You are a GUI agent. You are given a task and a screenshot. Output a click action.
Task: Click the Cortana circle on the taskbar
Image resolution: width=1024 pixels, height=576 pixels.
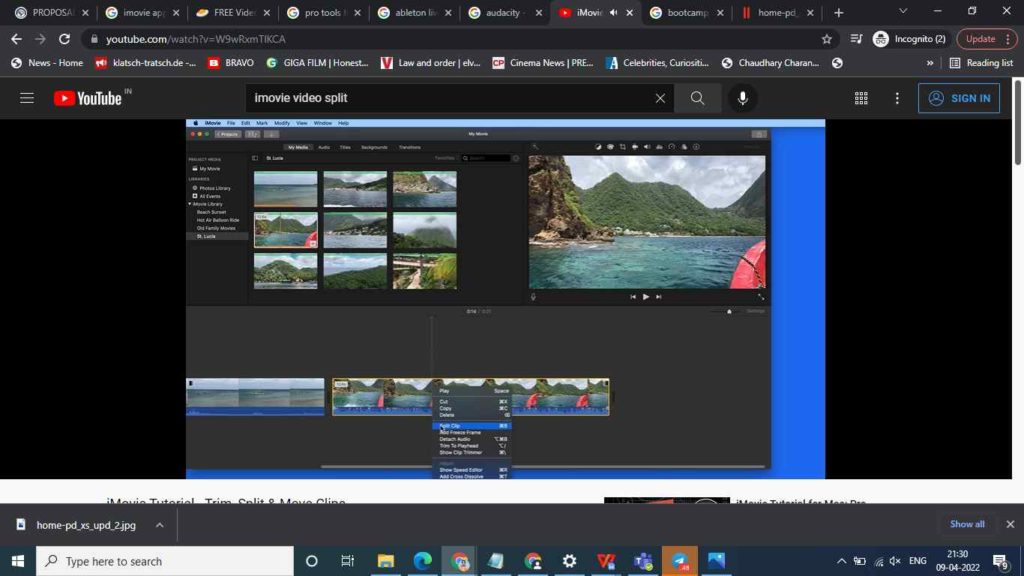coord(312,561)
